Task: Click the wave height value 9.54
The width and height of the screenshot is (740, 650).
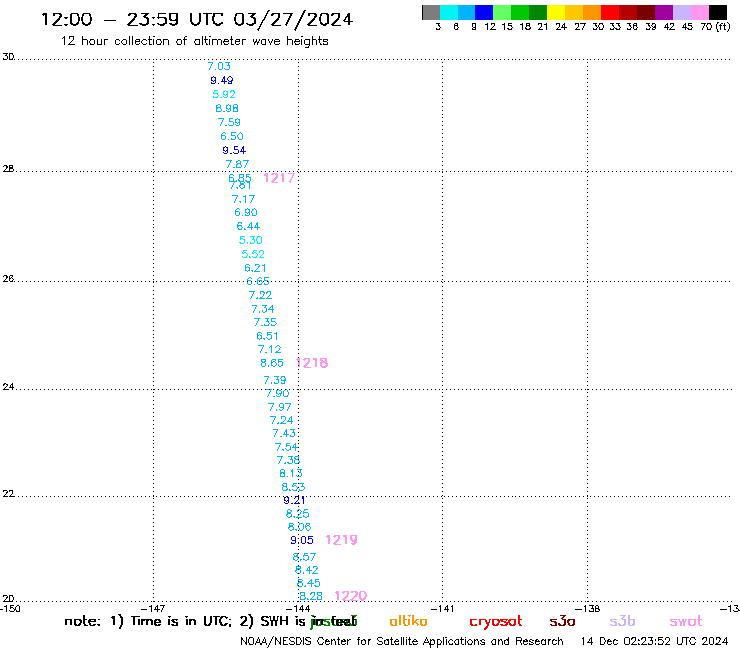Action: (234, 150)
